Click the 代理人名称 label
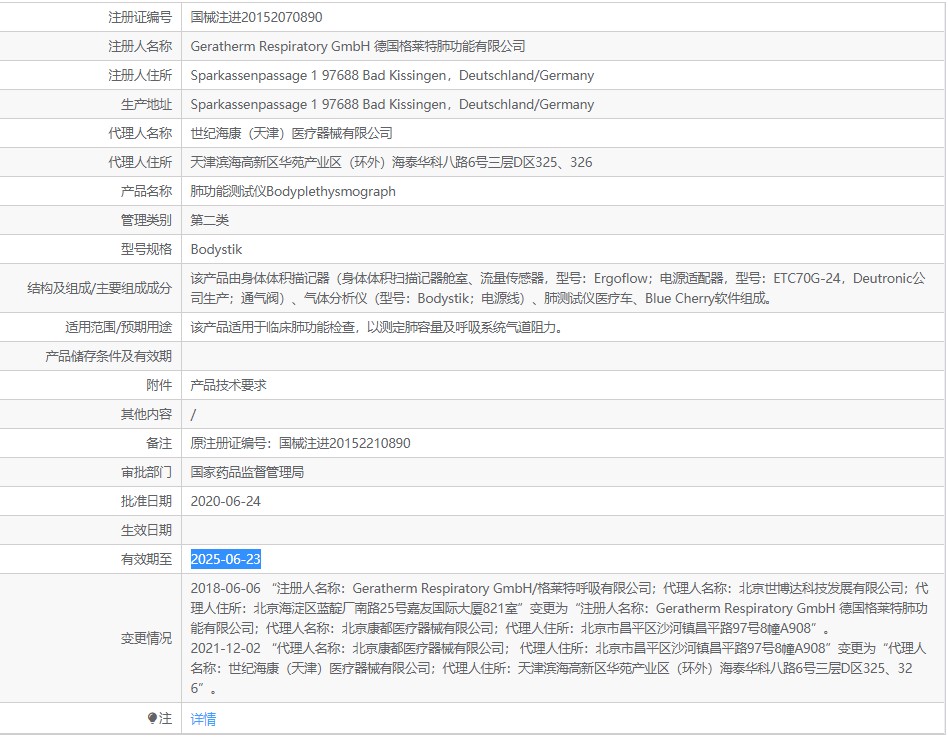948x742 pixels. tap(140, 133)
